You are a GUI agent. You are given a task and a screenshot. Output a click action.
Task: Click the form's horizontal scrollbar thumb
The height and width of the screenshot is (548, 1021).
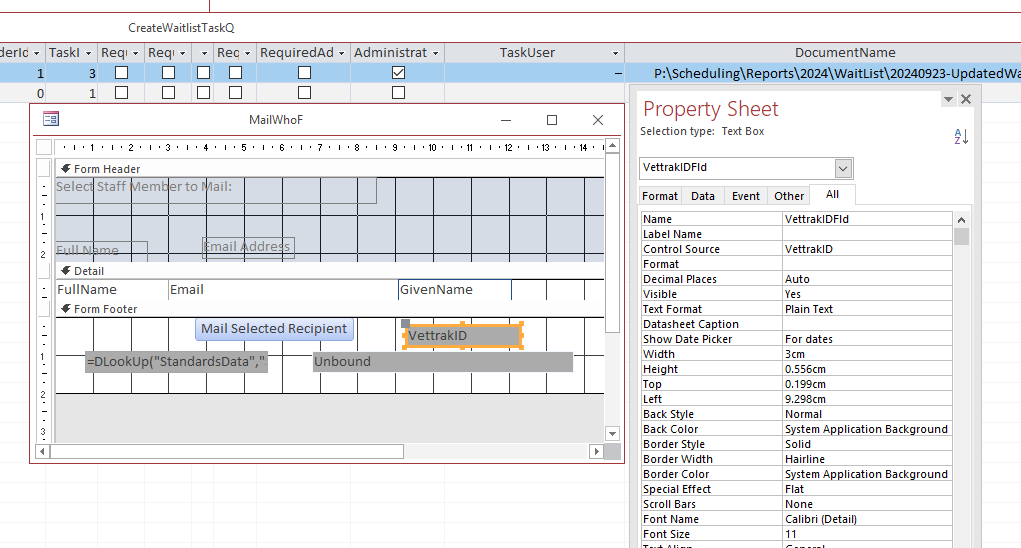[227, 451]
